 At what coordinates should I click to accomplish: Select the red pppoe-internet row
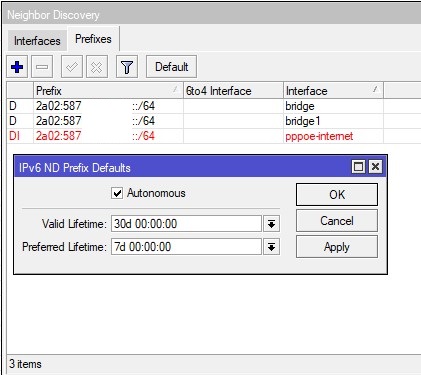(213, 136)
